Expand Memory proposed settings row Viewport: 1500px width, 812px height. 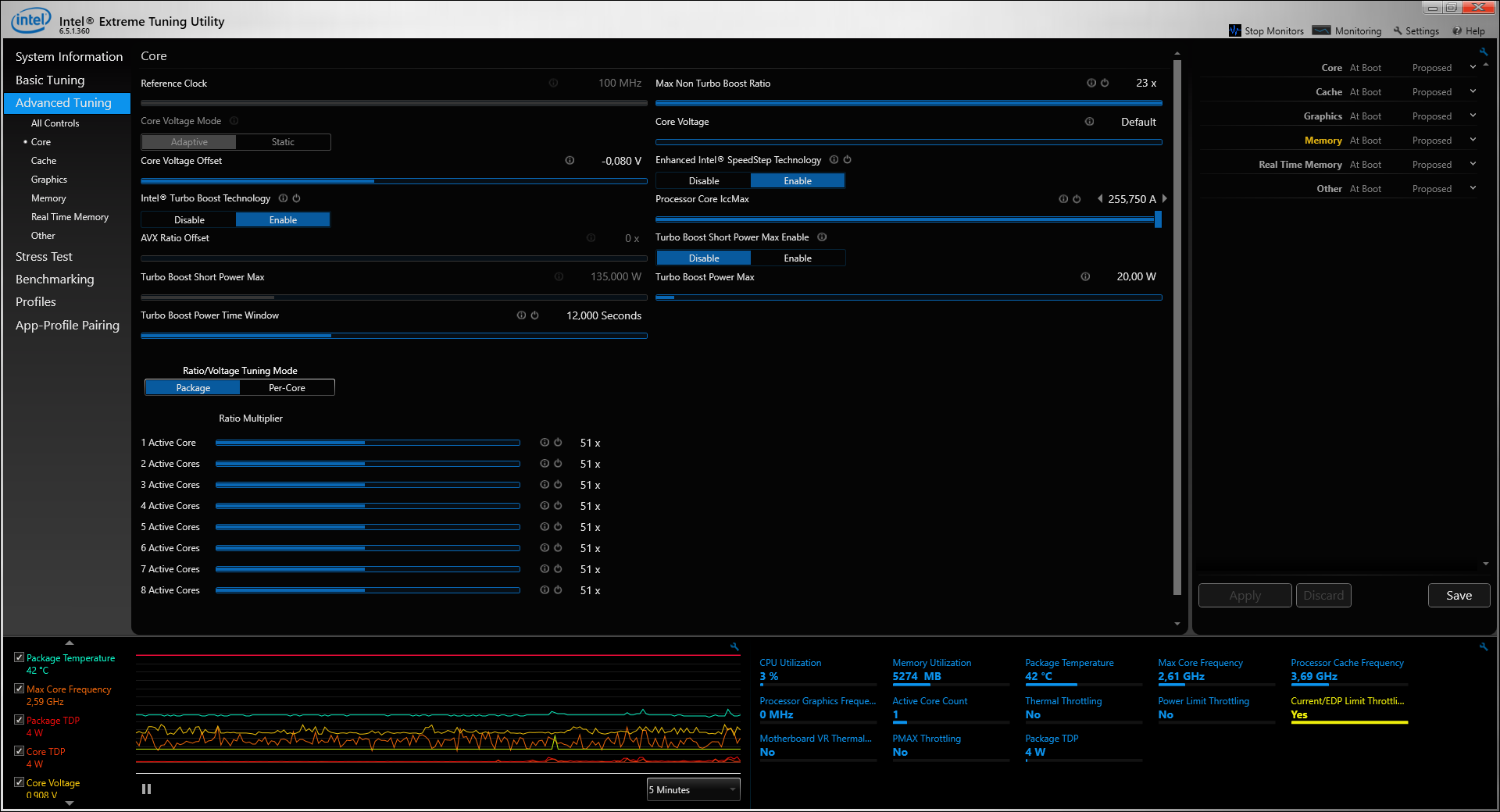pyautogui.click(x=1473, y=140)
